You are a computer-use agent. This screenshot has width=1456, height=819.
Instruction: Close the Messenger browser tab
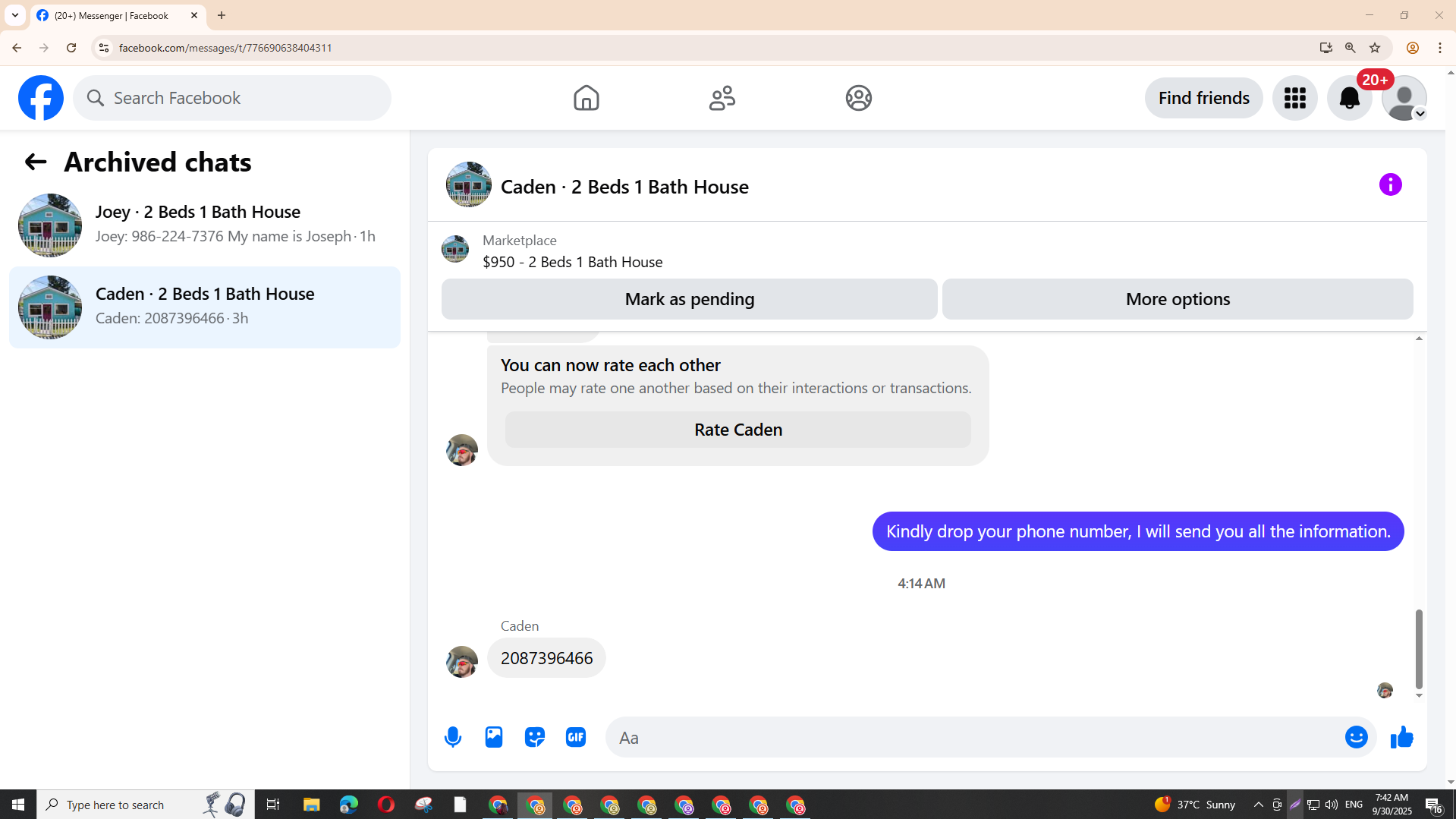pos(194,15)
